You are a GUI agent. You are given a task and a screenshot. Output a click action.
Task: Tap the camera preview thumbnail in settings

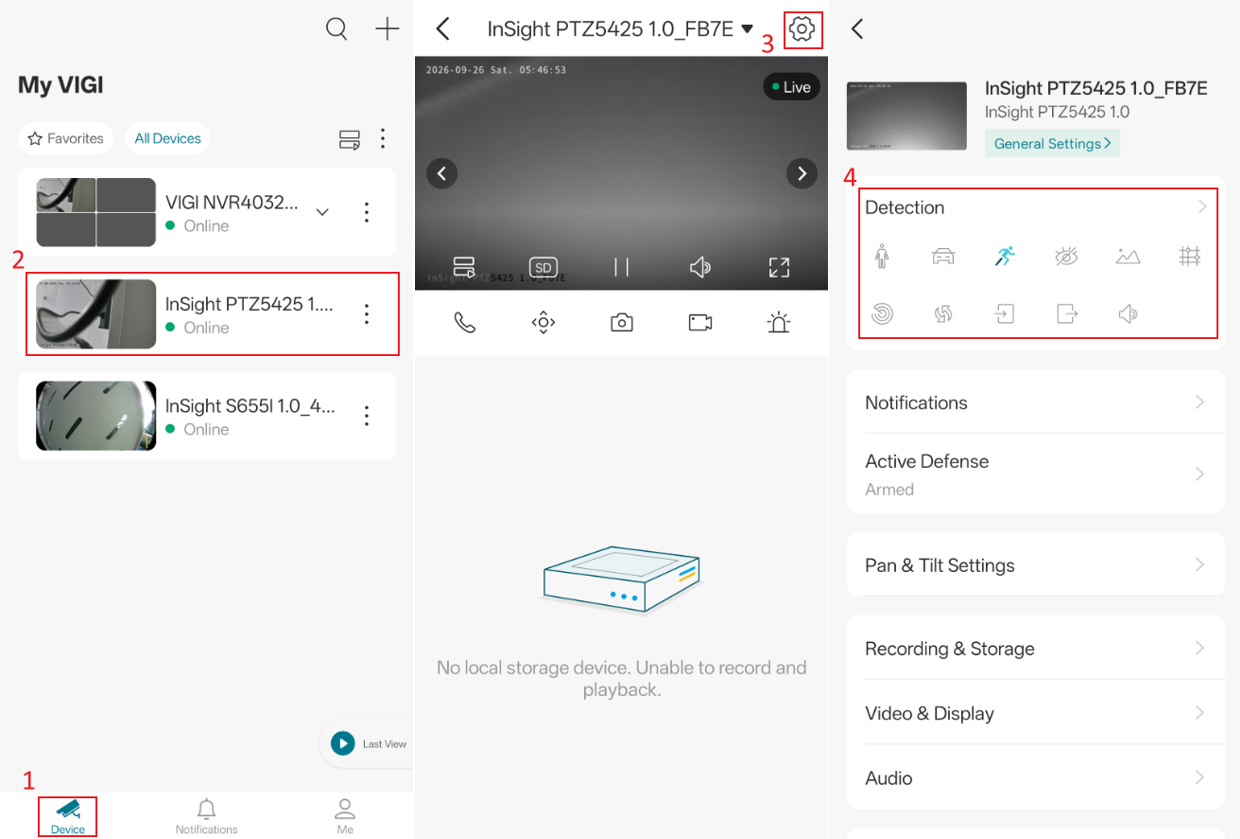(907, 116)
